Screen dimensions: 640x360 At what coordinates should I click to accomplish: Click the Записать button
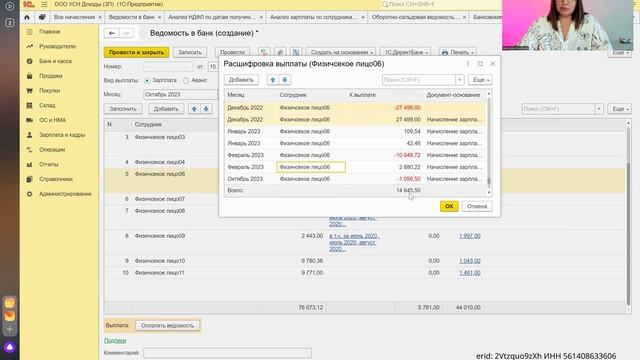click(x=190, y=52)
